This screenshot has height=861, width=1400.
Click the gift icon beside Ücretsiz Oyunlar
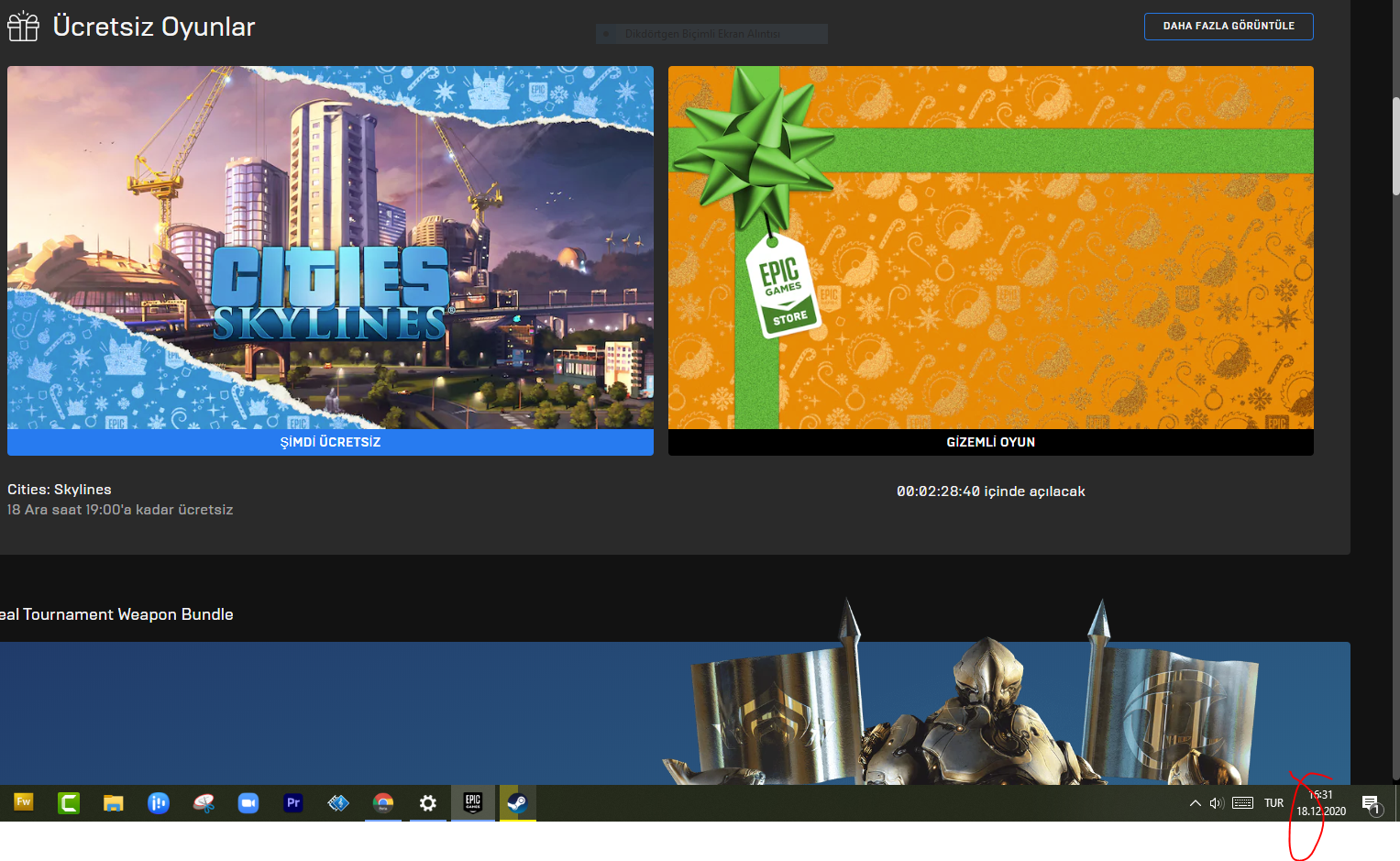(x=24, y=27)
